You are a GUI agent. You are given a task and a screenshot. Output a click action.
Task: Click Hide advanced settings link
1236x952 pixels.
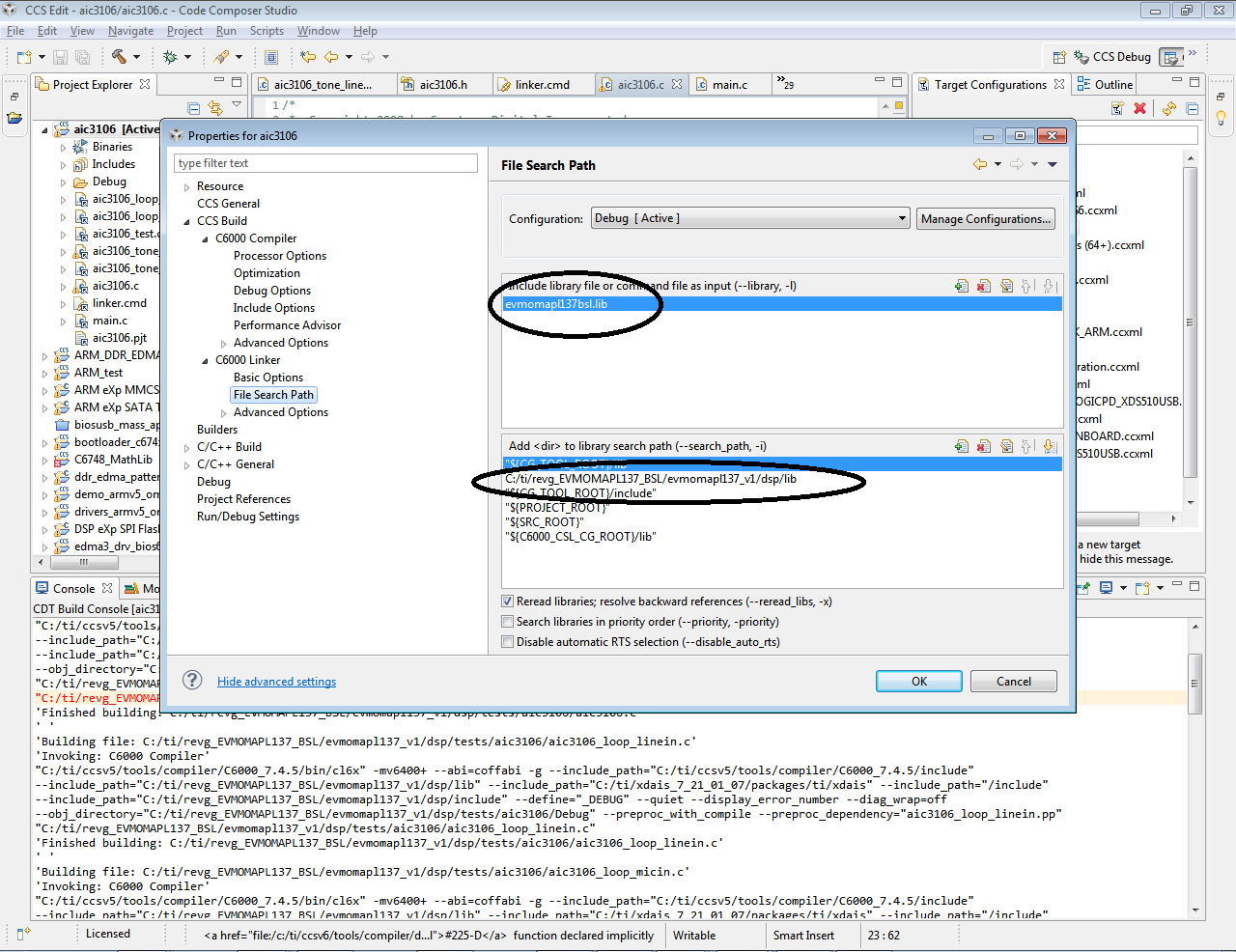pos(276,682)
